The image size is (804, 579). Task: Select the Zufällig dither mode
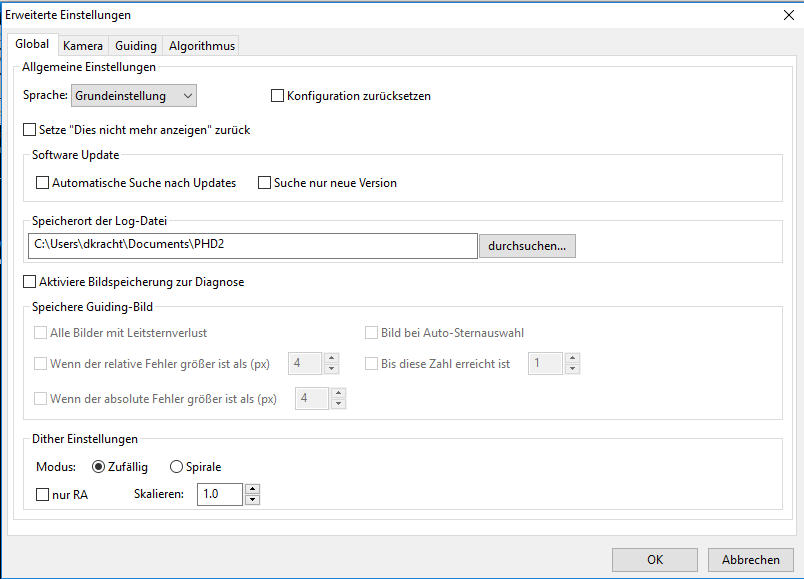coord(98,467)
